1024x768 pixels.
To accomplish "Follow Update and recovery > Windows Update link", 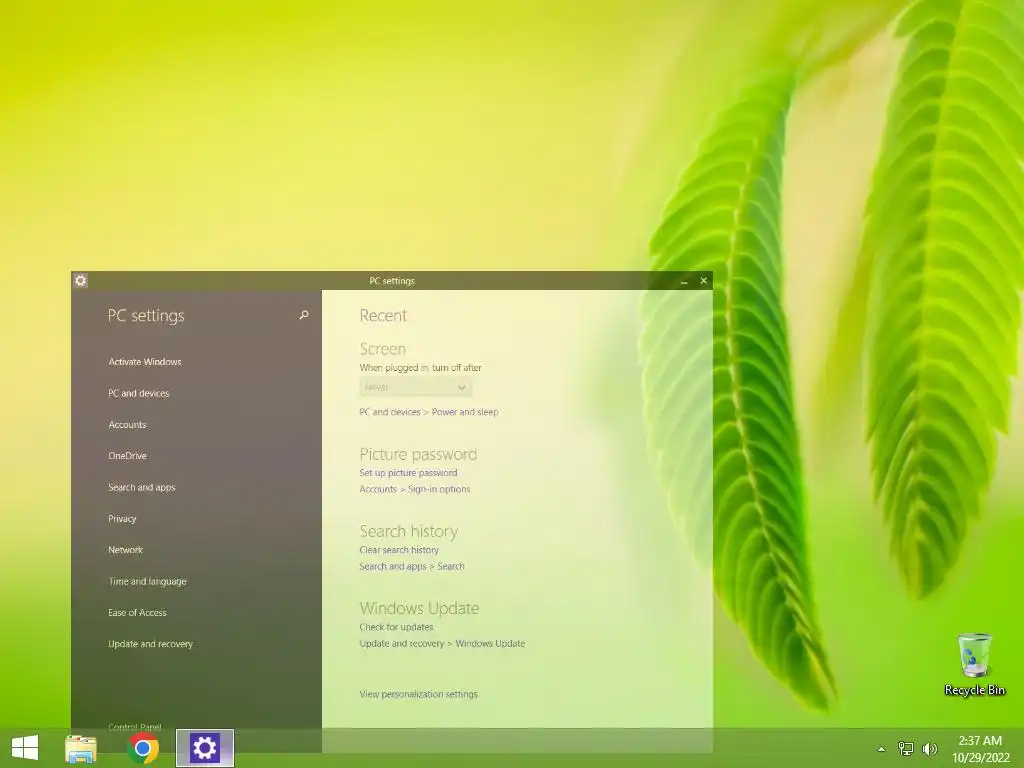I will click(x=442, y=643).
